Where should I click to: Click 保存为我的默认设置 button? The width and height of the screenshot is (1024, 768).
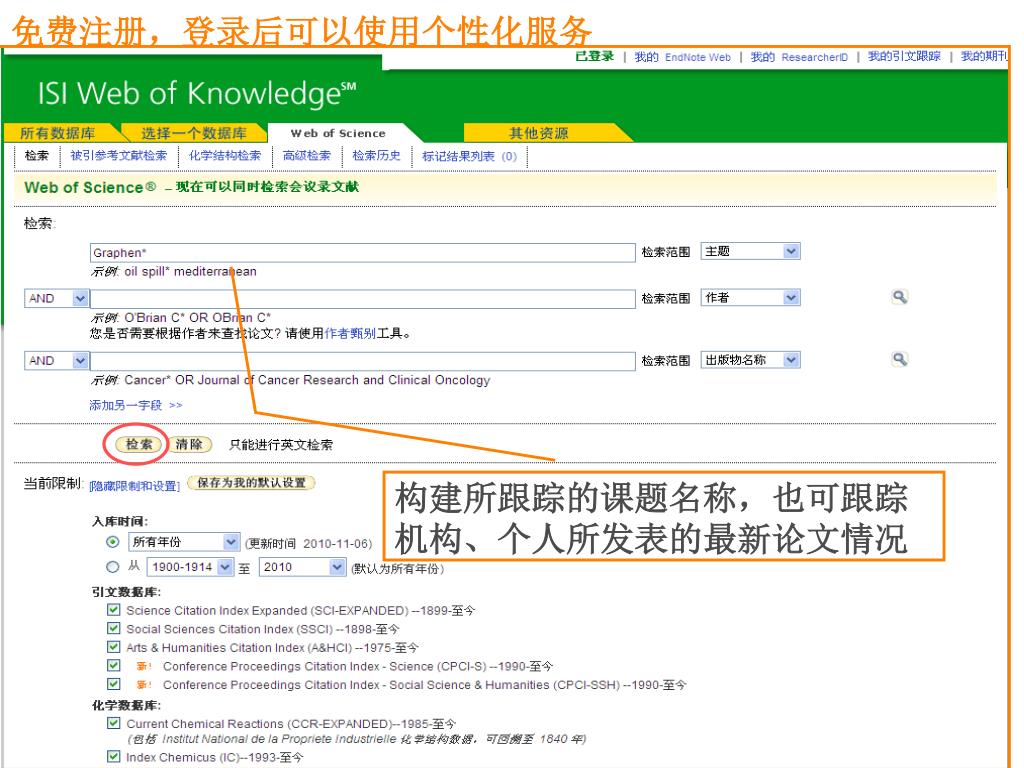click(x=250, y=483)
